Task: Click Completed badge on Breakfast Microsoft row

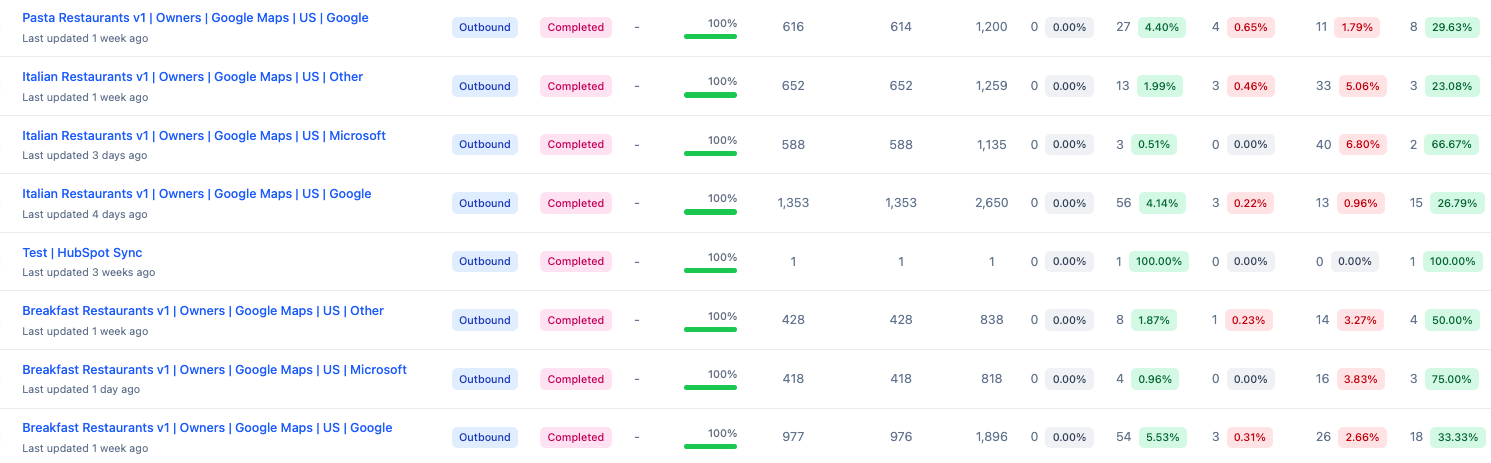Action: tap(576, 379)
